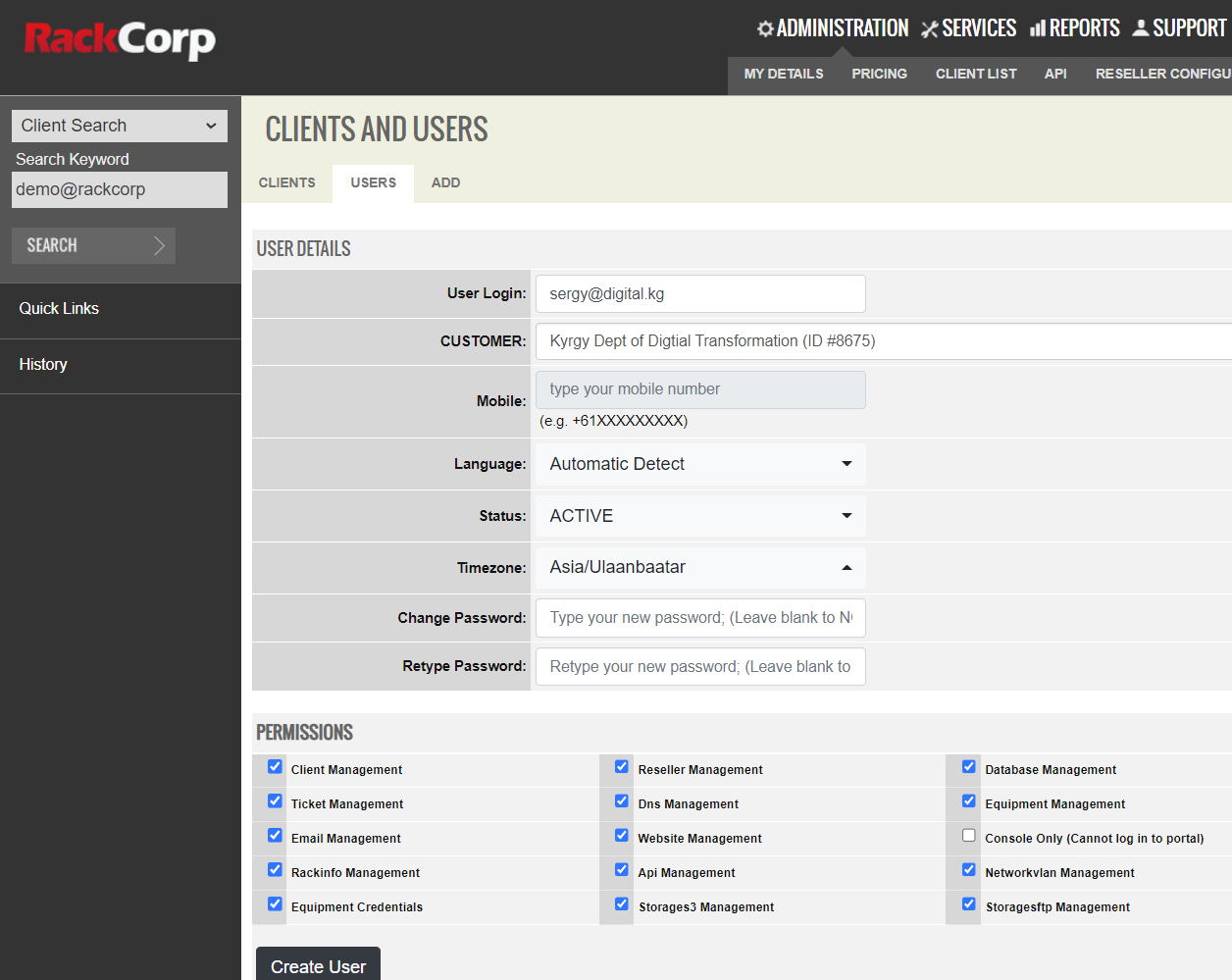The height and width of the screenshot is (980, 1232).
Task: Toggle Reseller Management checkbox
Action: [622, 767]
